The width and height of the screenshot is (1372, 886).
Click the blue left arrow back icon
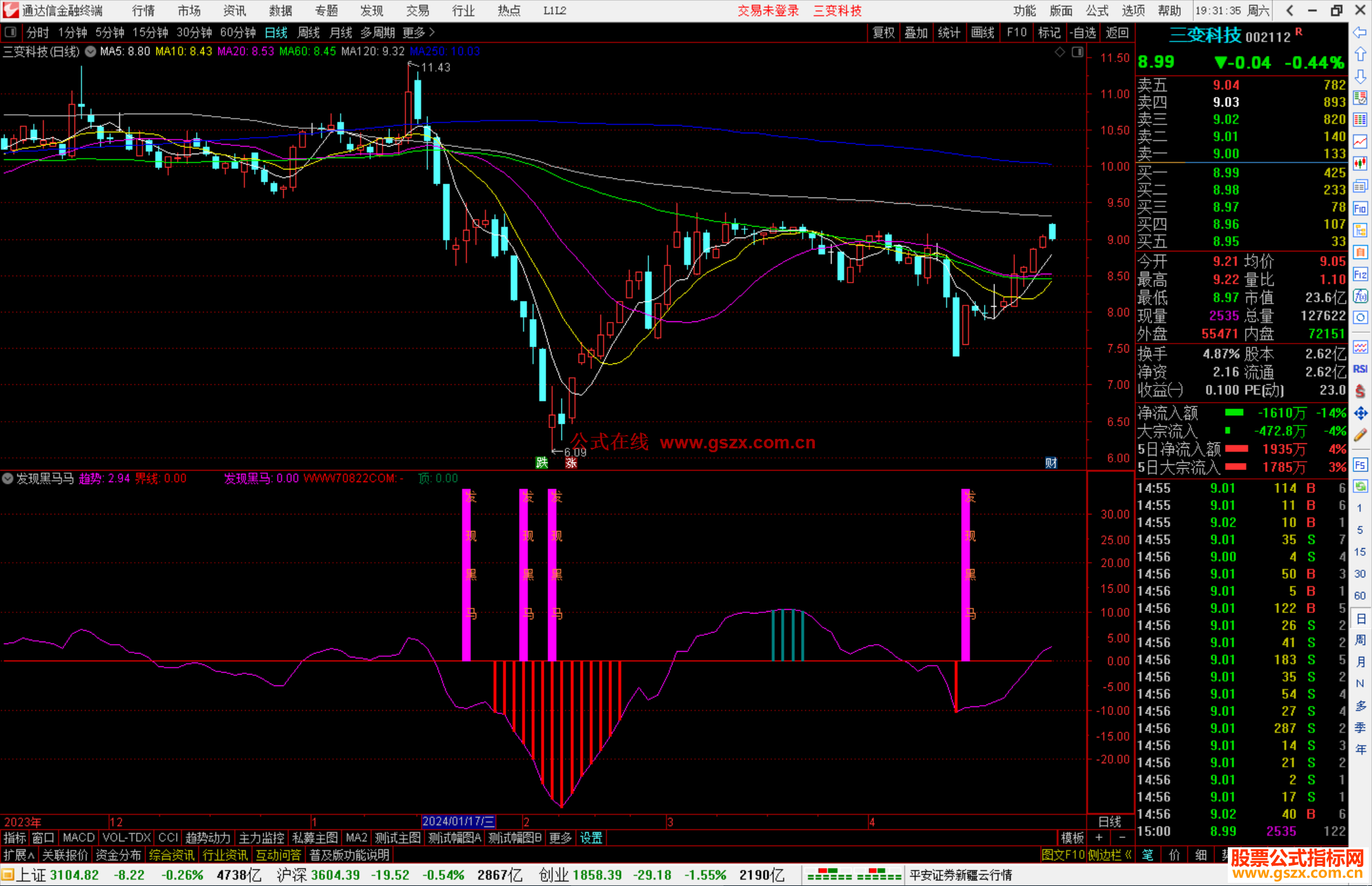coord(1360,32)
